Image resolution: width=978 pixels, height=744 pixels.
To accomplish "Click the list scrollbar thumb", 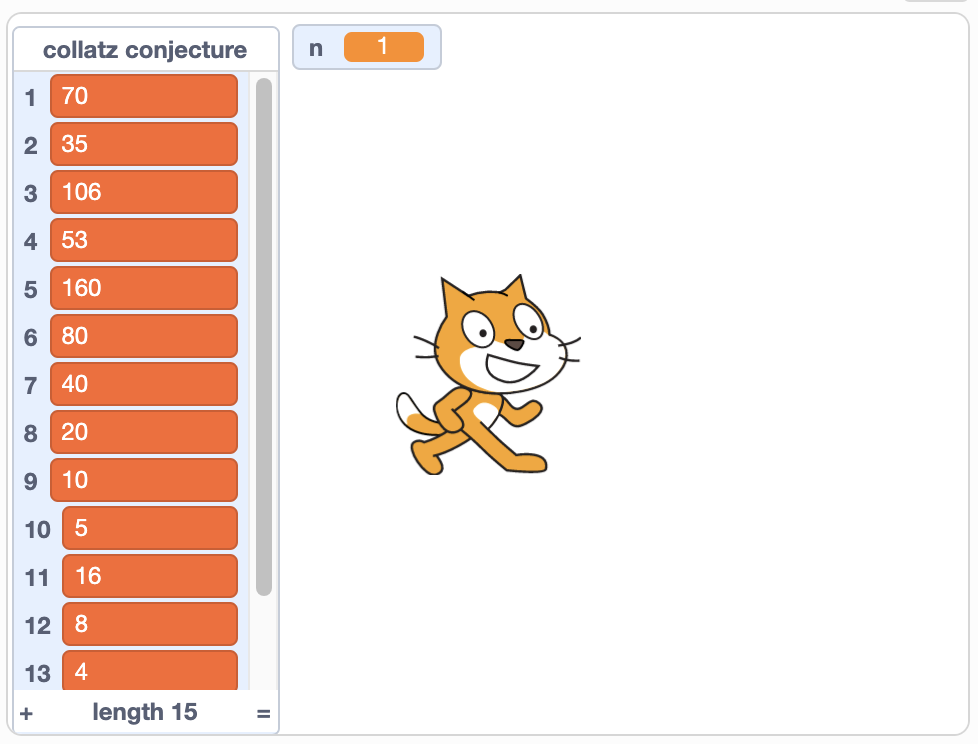I will point(264,336).
